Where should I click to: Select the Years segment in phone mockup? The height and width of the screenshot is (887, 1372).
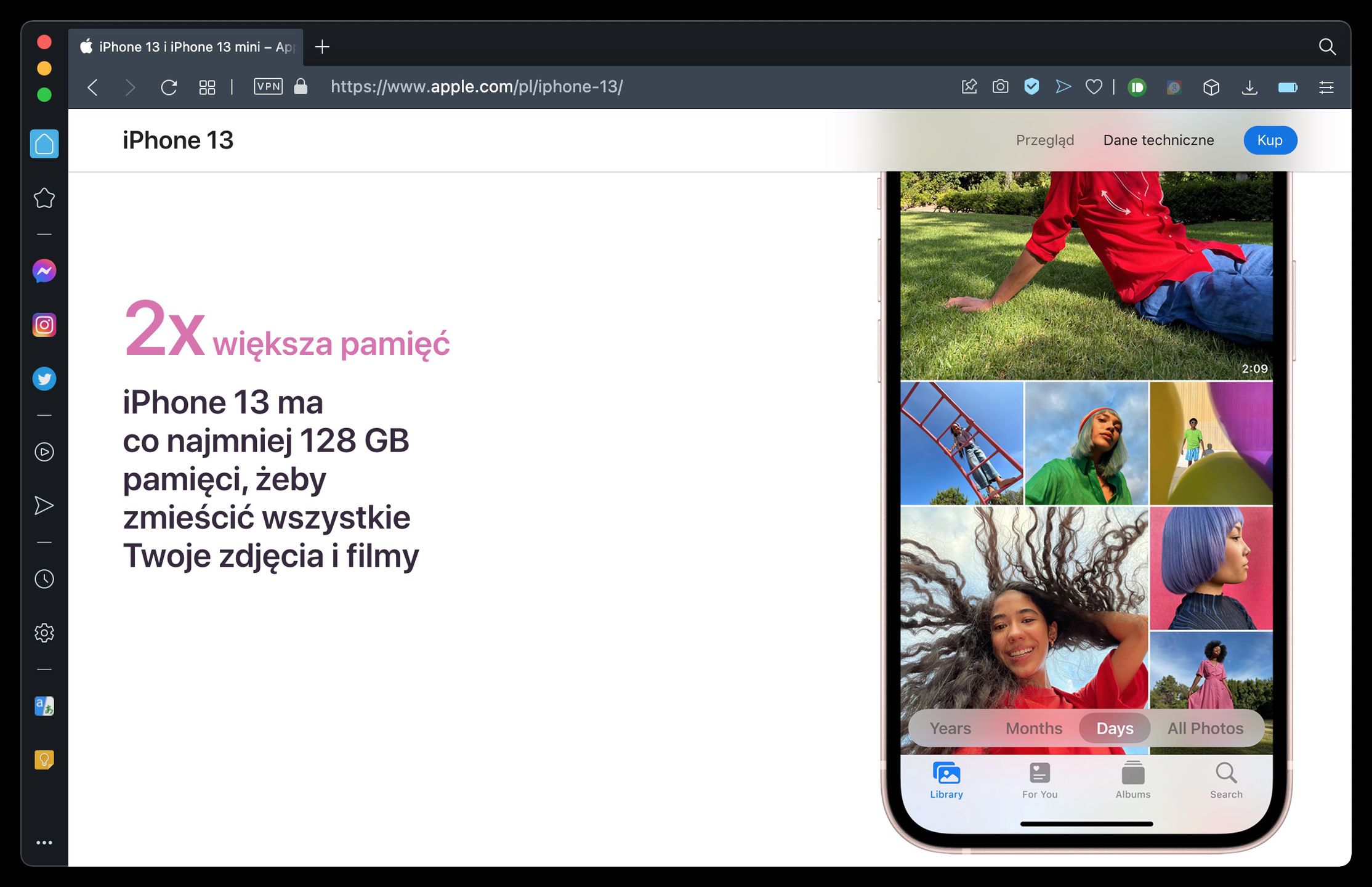(950, 728)
